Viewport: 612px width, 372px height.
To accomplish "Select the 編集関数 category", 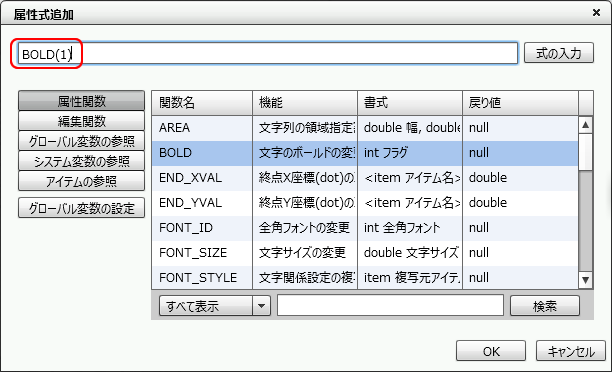I will pos(81,121).
